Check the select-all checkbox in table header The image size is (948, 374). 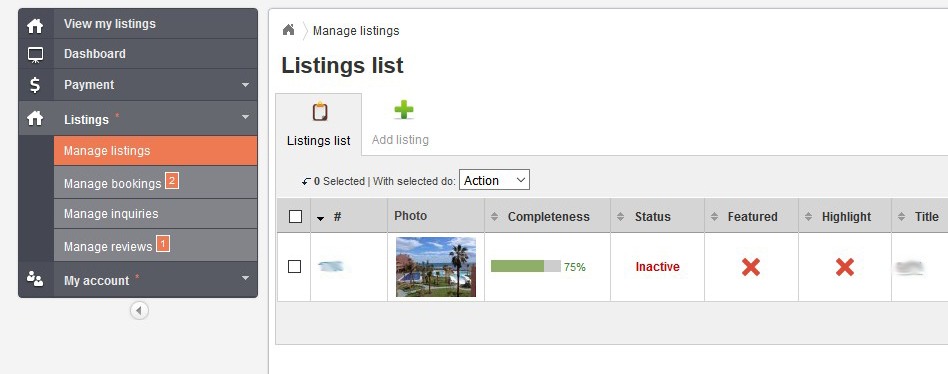(x=296, y=216)
